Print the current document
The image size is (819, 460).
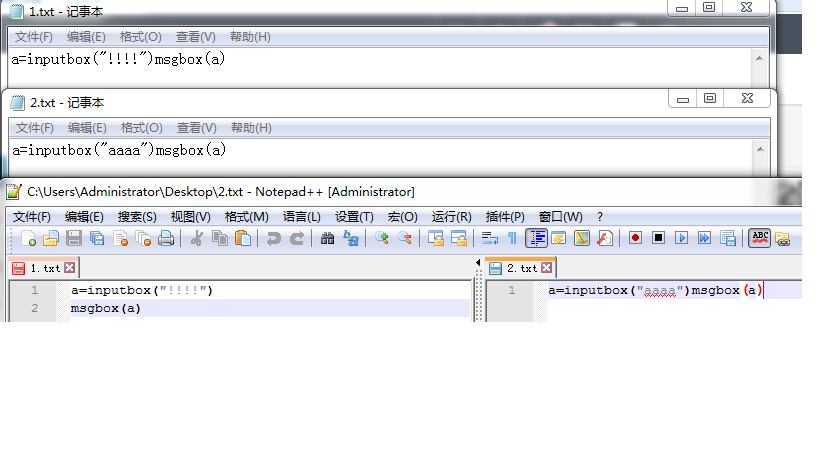point(166,239)
